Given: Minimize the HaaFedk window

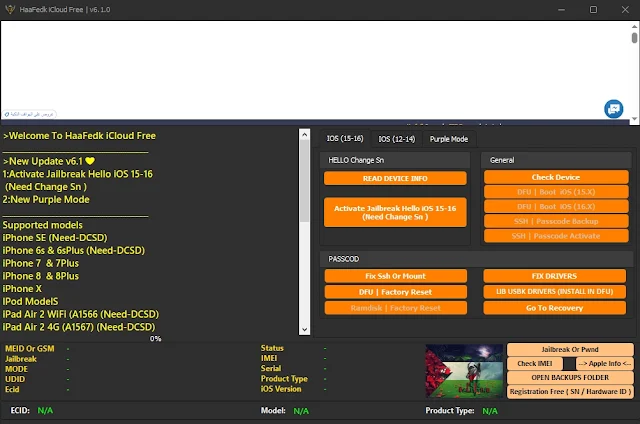Looking at the screenshot, I should click(562, 9).
